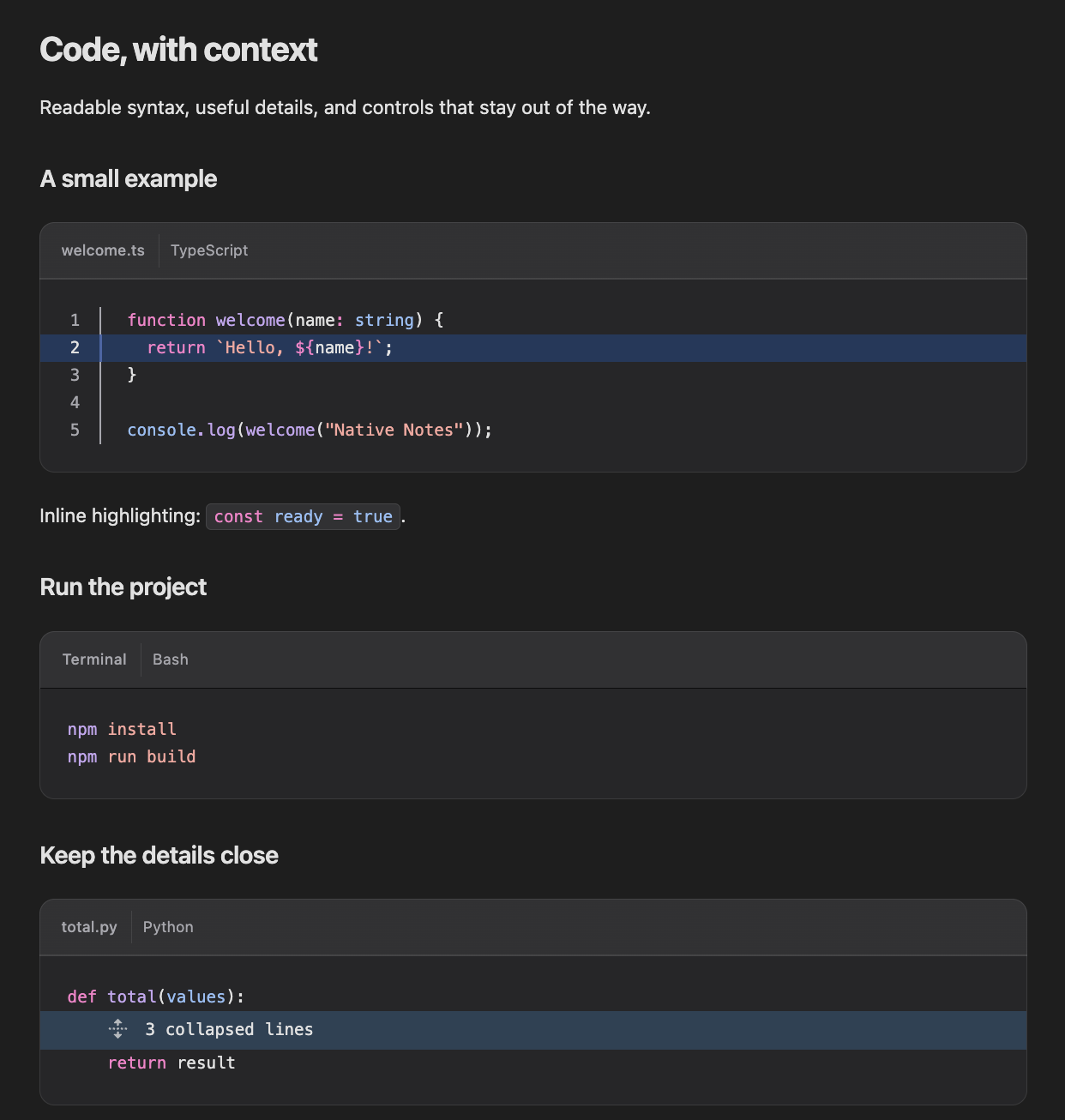Click the "def total(values):" line

click(x=156, y=997)
